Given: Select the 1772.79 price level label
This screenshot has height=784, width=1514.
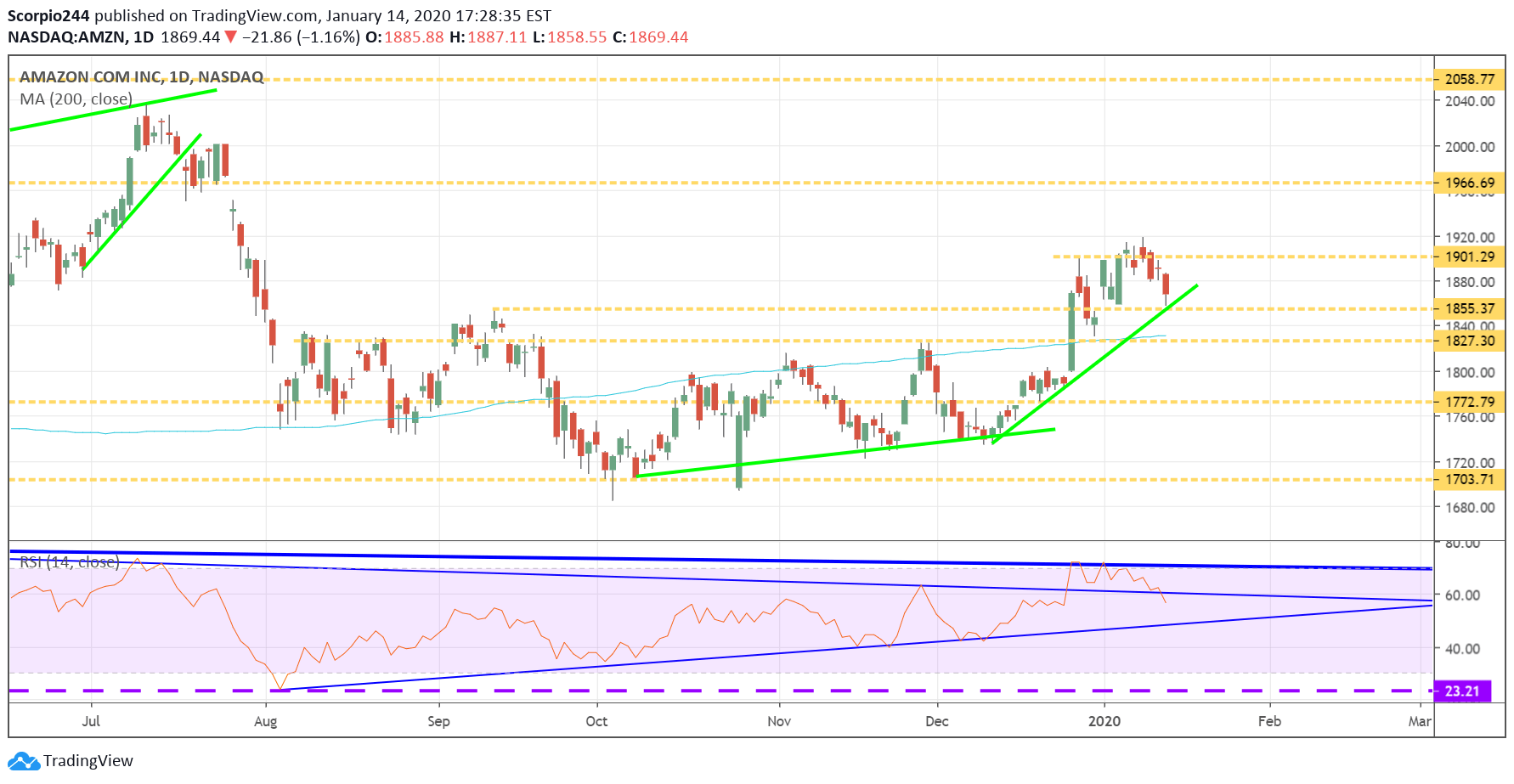Looking at the screenshot, I should (x=1470, y=402).
